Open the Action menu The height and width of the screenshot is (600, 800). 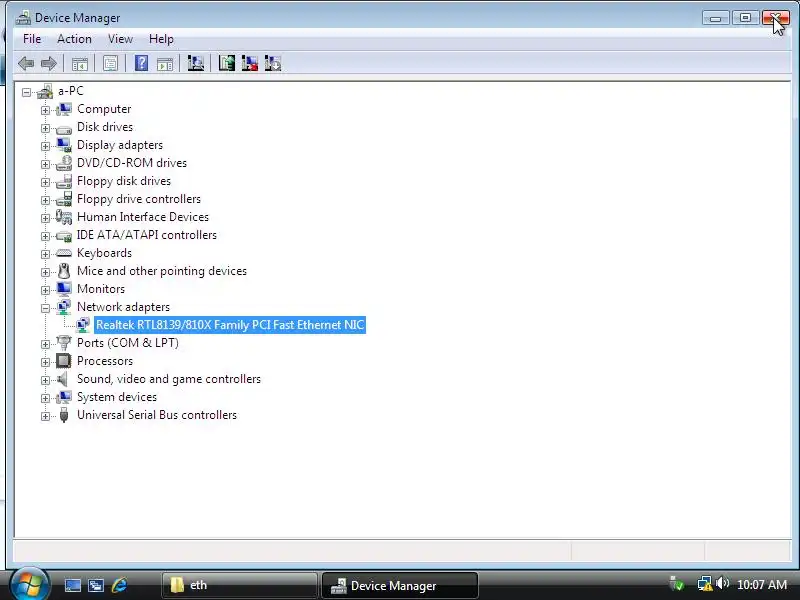(74, 39)
